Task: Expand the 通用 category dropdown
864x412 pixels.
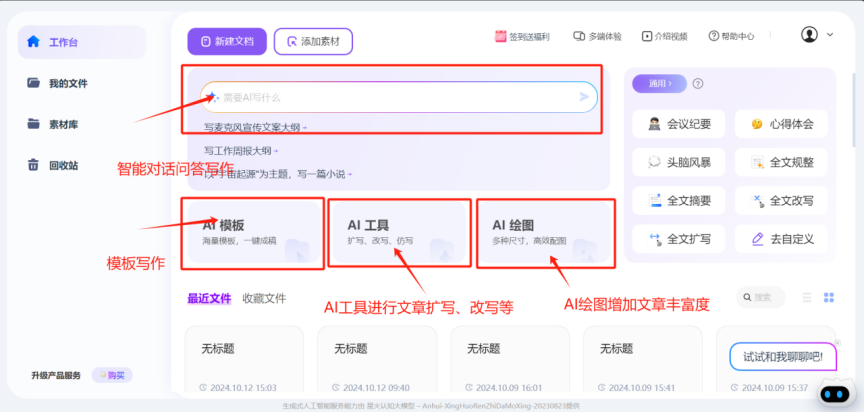Action: click(659, 84)
